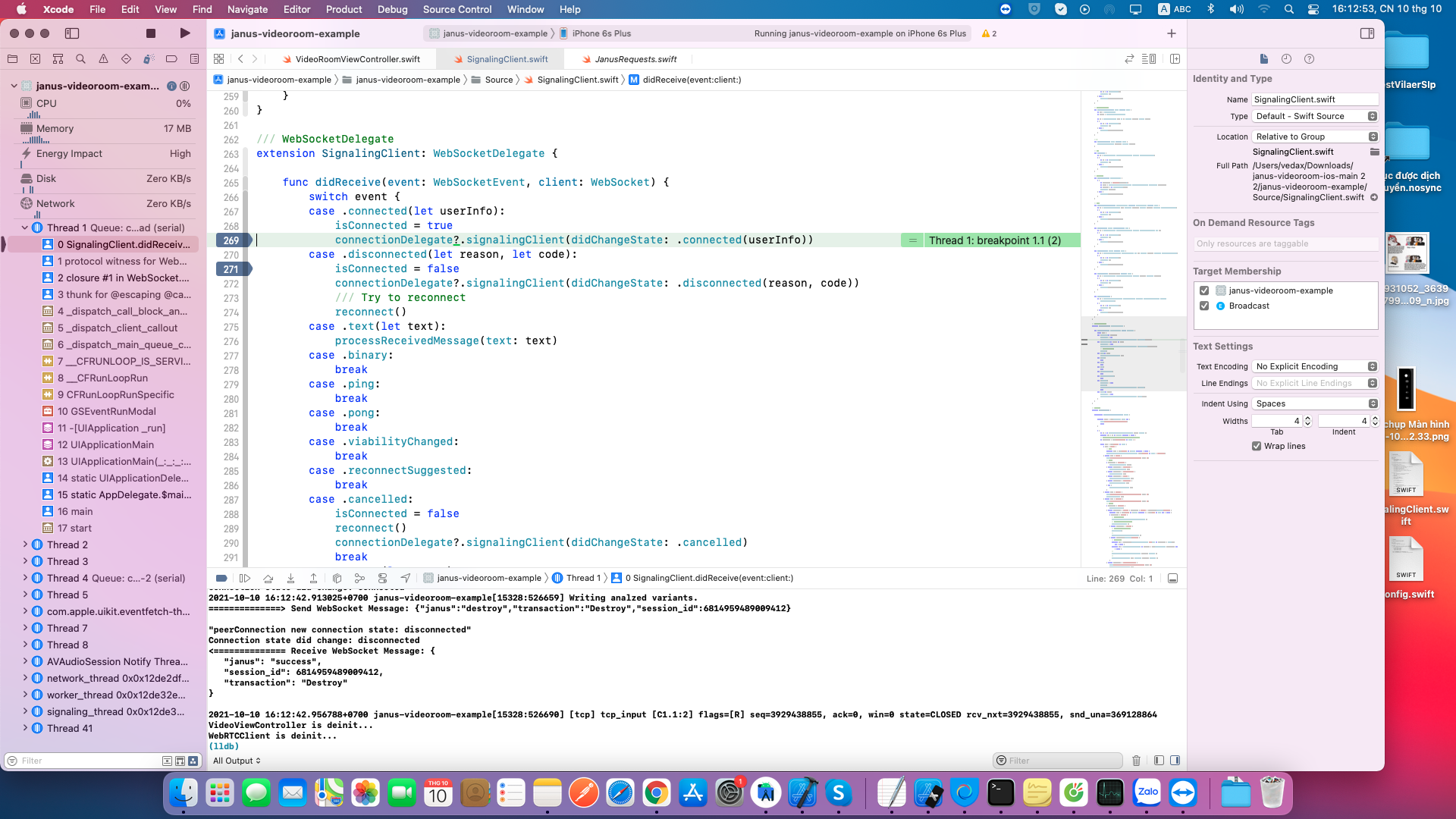The height and width of the screenshot is (819, 1456).
Task: Toggle breakpoint on line 271
Action: [231, 269]
